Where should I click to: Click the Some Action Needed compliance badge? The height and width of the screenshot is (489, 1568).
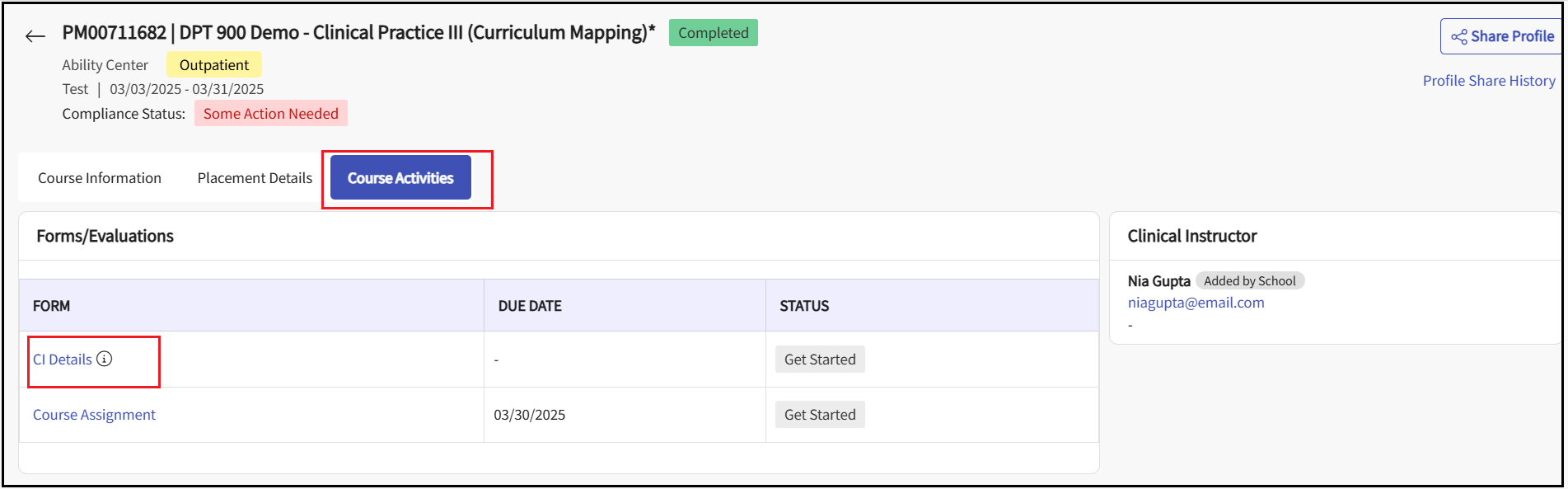pyautogui.click(x=270, y=114)
